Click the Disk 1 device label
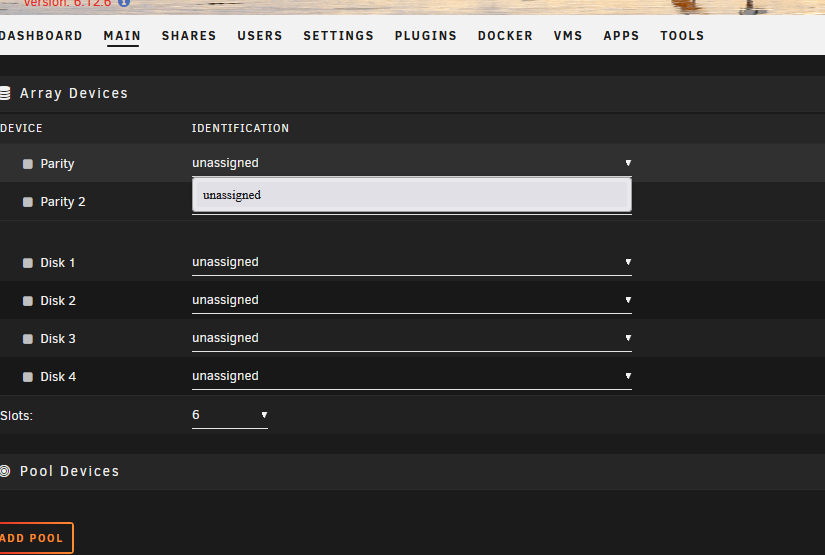Image resolution: width=825 pixels, height=555 pixels. point(58,263)
